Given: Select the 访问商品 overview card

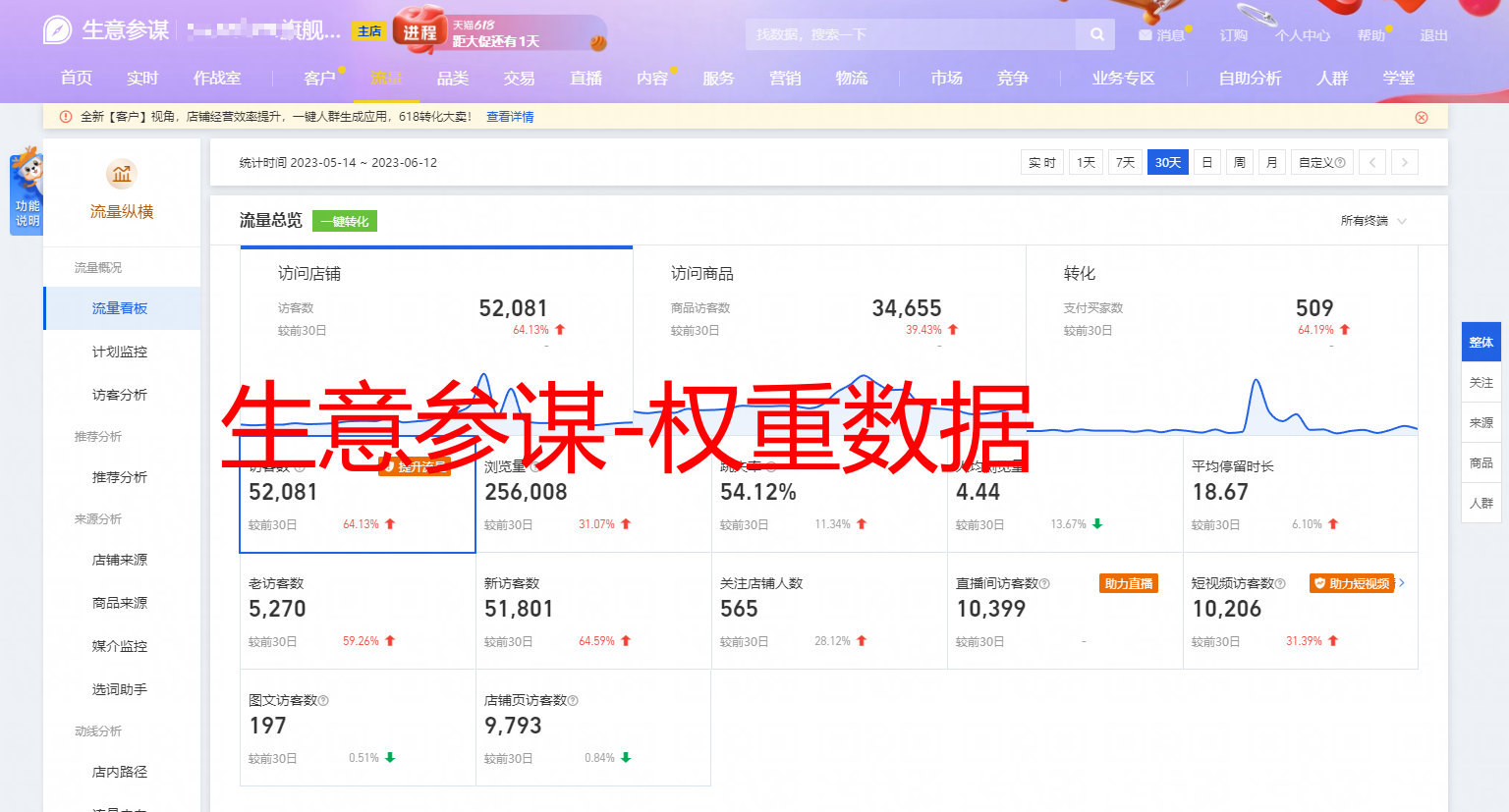Looking at the screenshot, I should pyautogui.click(x=829, y=339).
